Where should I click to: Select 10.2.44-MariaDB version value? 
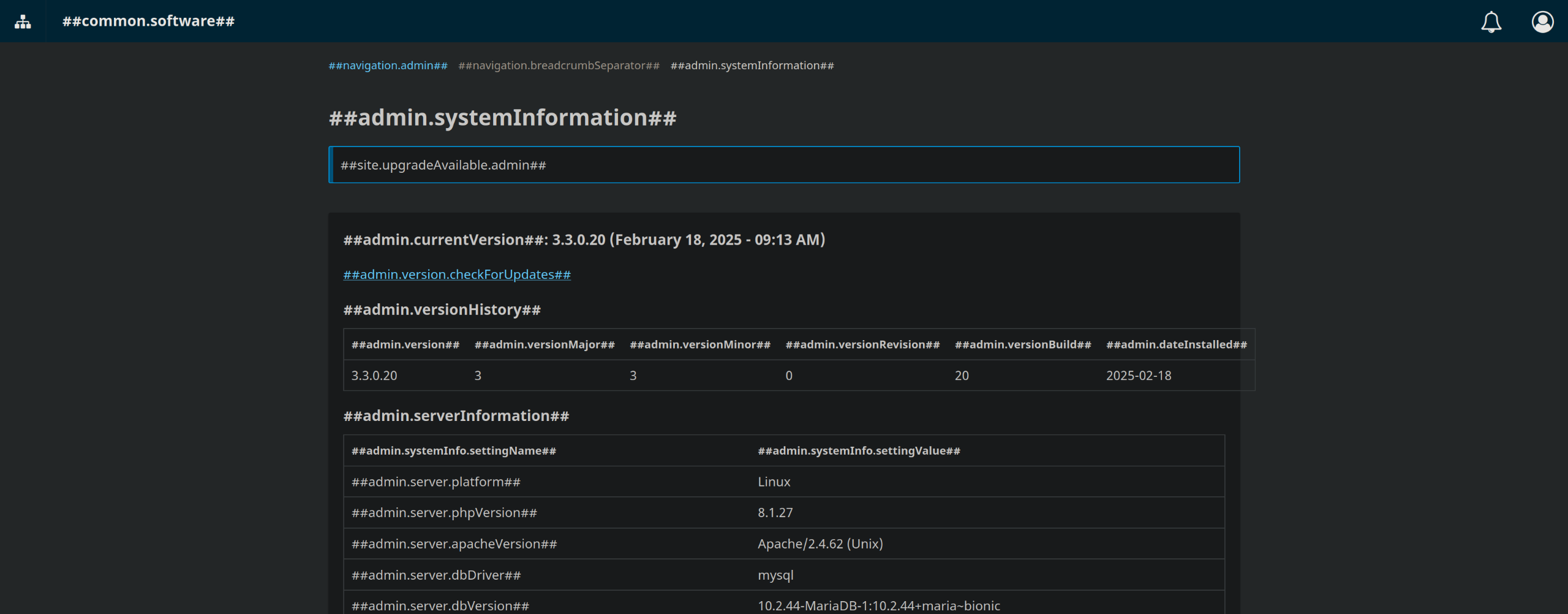point(879,606)
